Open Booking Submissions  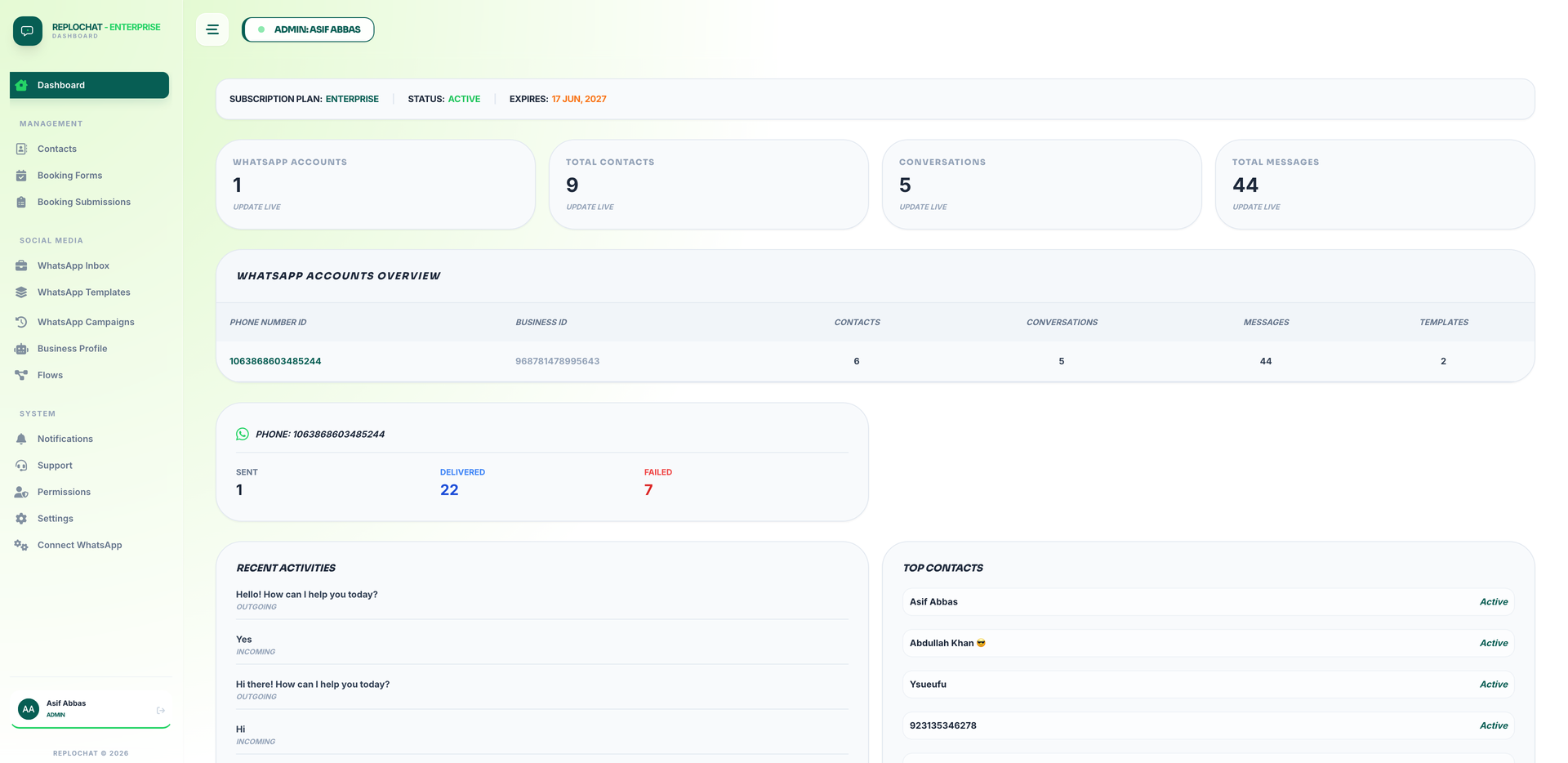pyautogui.click(x=89, y=202)
